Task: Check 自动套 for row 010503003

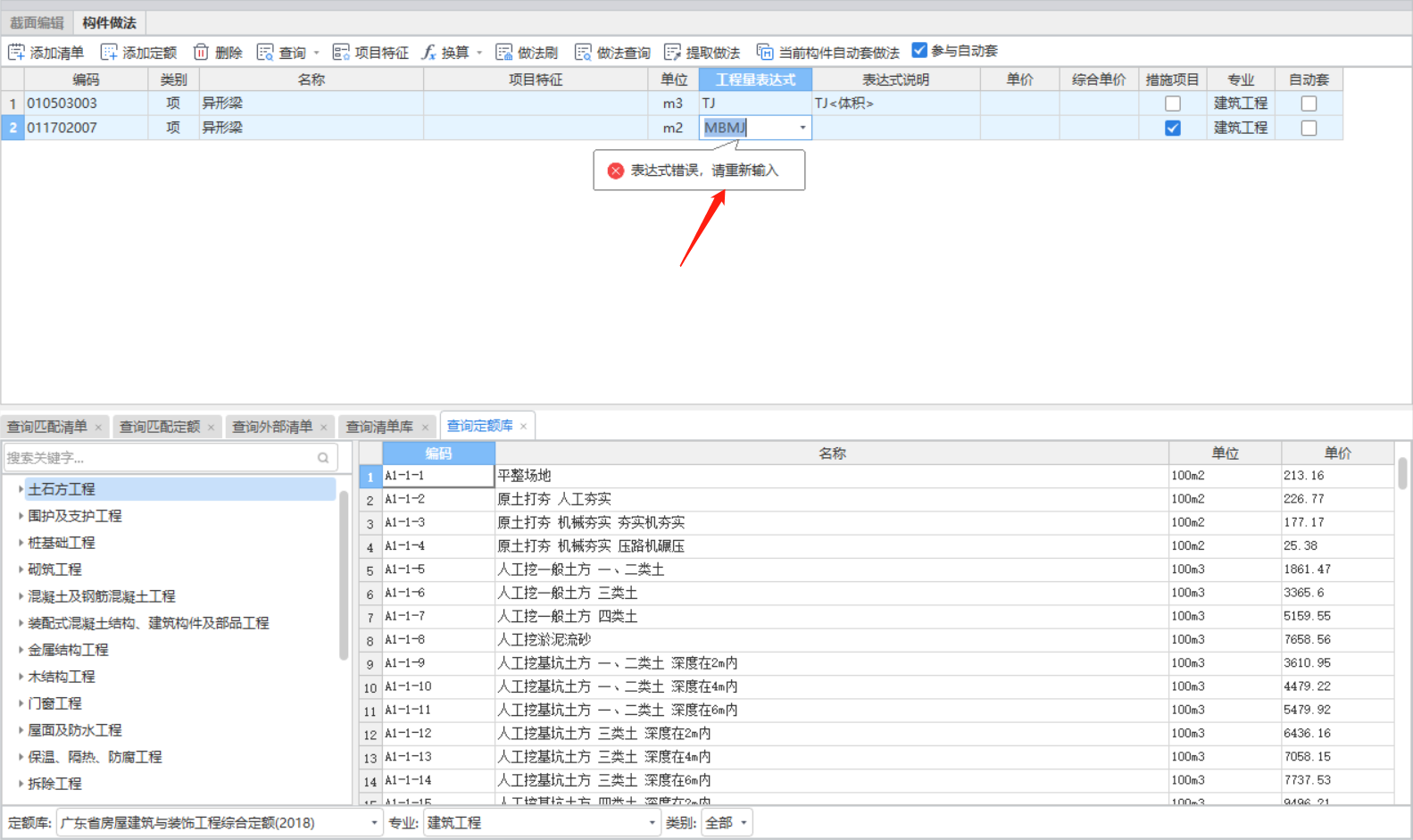Action: pyautogui.click(x=1309, y=104)
